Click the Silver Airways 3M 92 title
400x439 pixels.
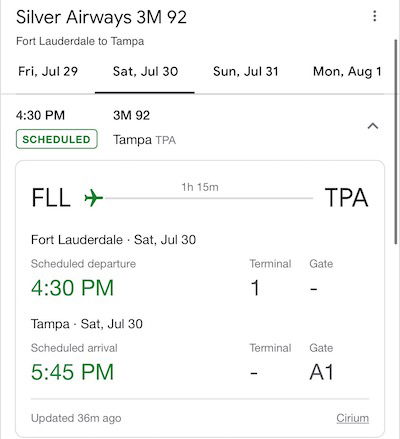(101, 17)
